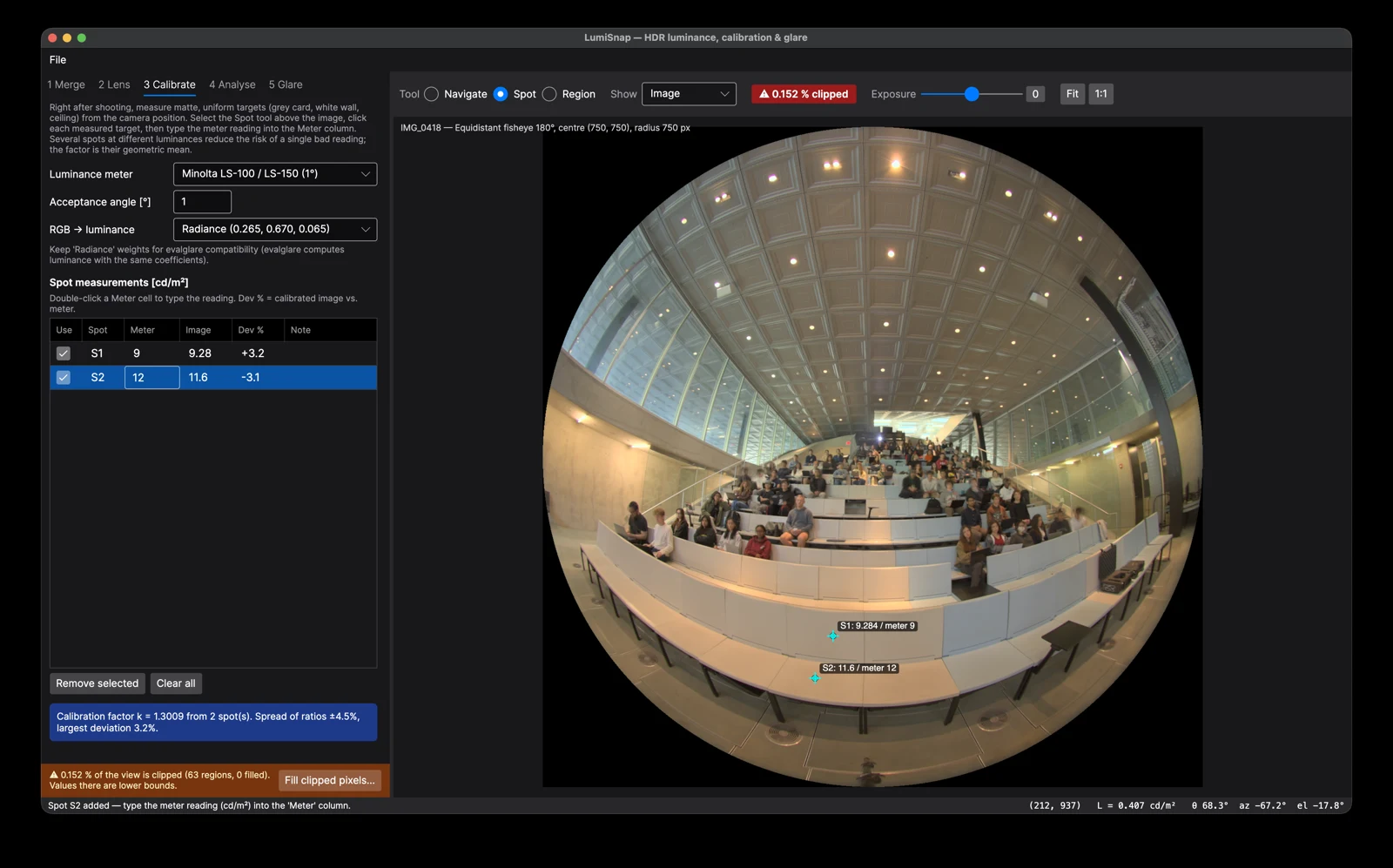Image resolution: width=1393 pixels, height=868 pixels.
Task: Click the Image value 9.28 cell
Action: pyautogui.click(x=200, y=353)
